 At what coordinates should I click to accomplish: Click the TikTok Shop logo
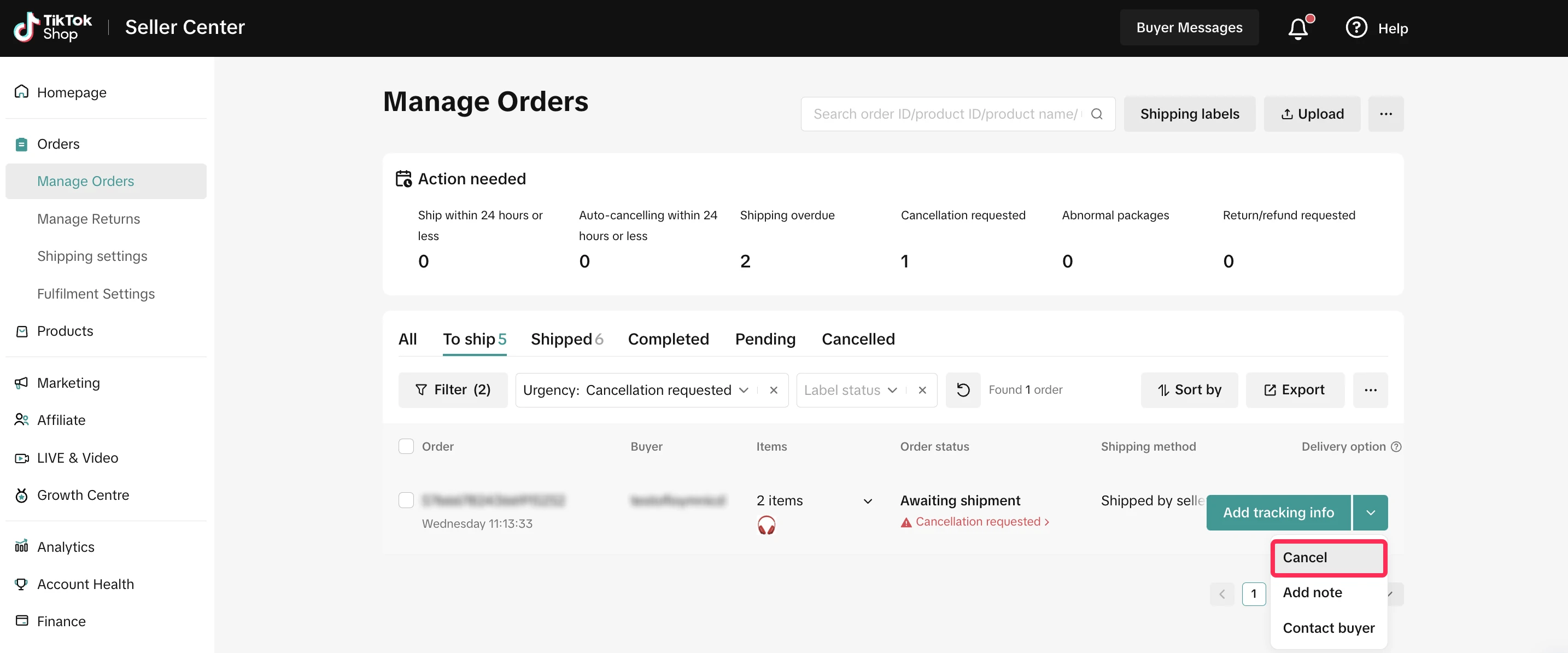point(52,28)
